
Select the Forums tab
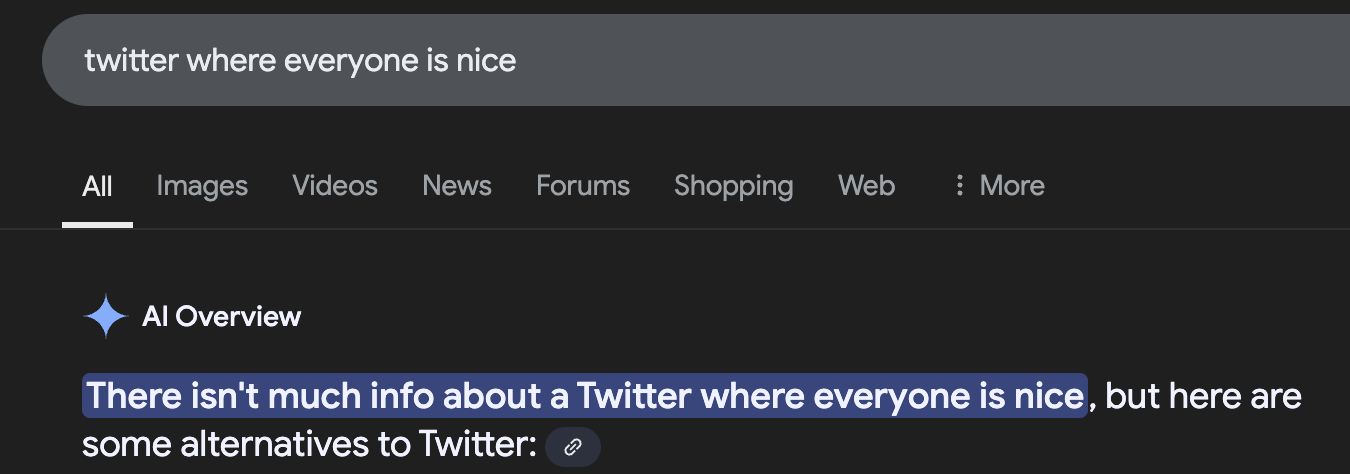point(583,186)
